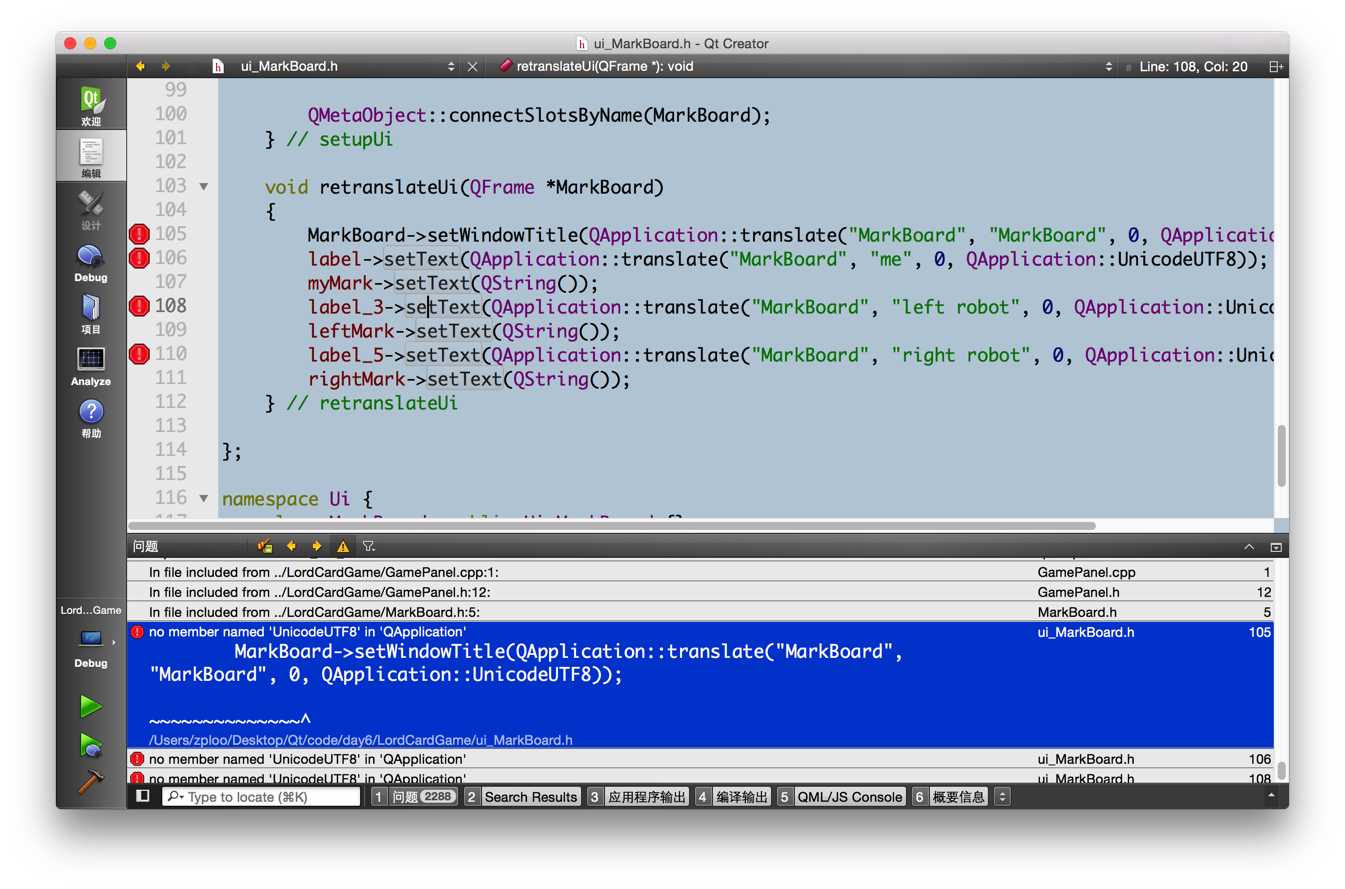Click the green Run button
Screen dimensions: 1345x889
click(91, 707)
